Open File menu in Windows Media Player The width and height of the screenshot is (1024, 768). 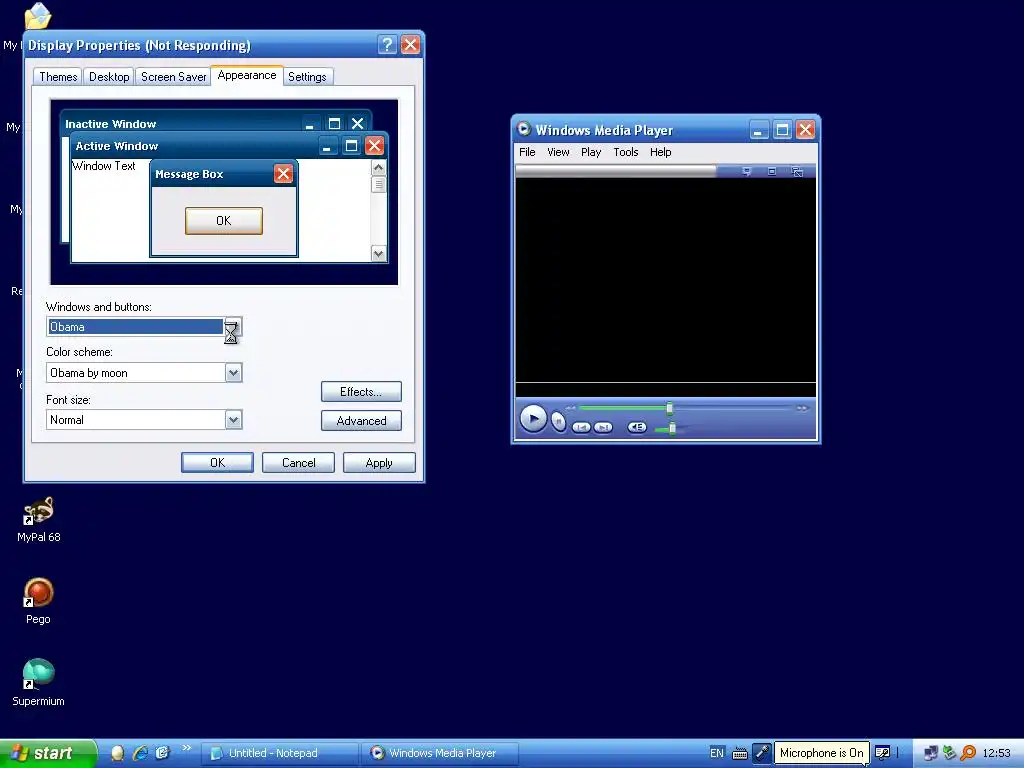527,152
